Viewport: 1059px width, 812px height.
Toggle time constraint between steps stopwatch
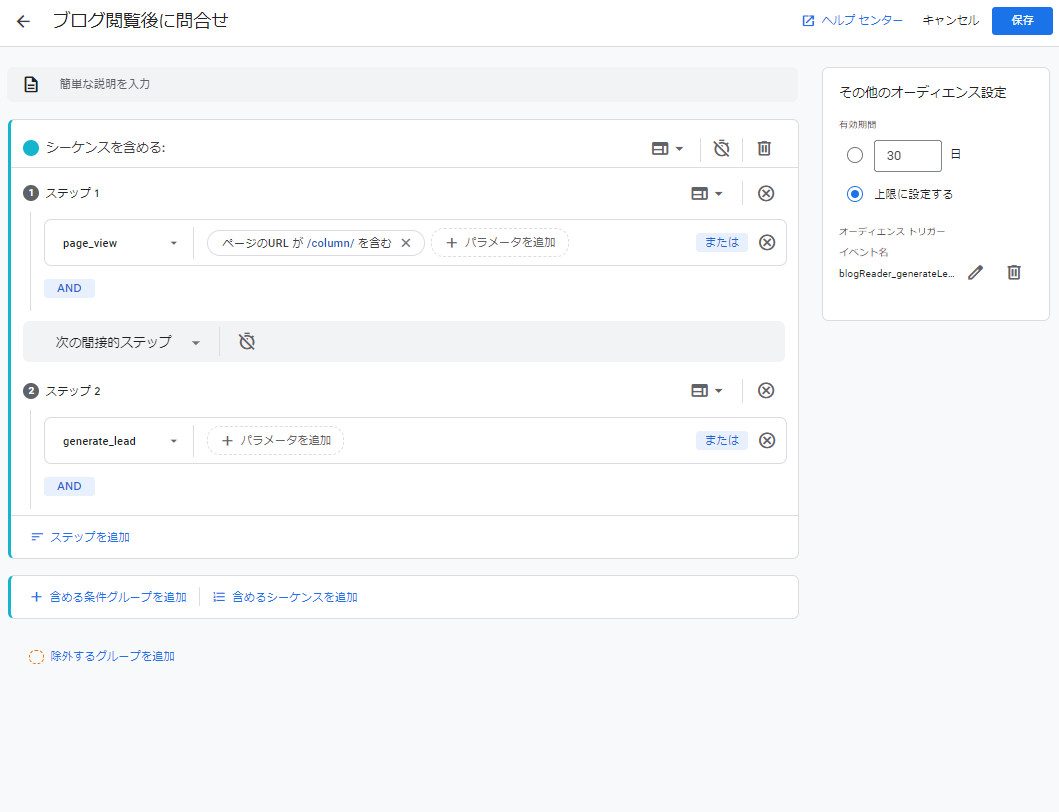[x=247, y=342]
